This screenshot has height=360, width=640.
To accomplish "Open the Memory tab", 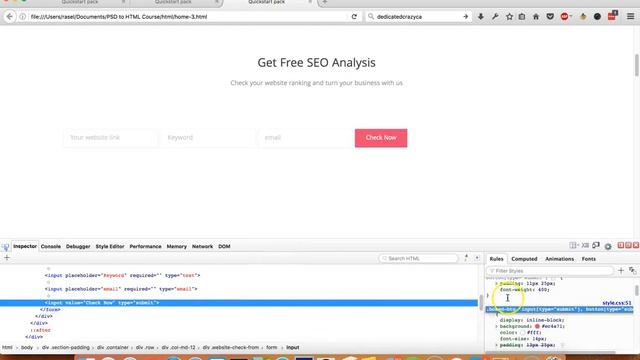I will [x=176, y=247].
